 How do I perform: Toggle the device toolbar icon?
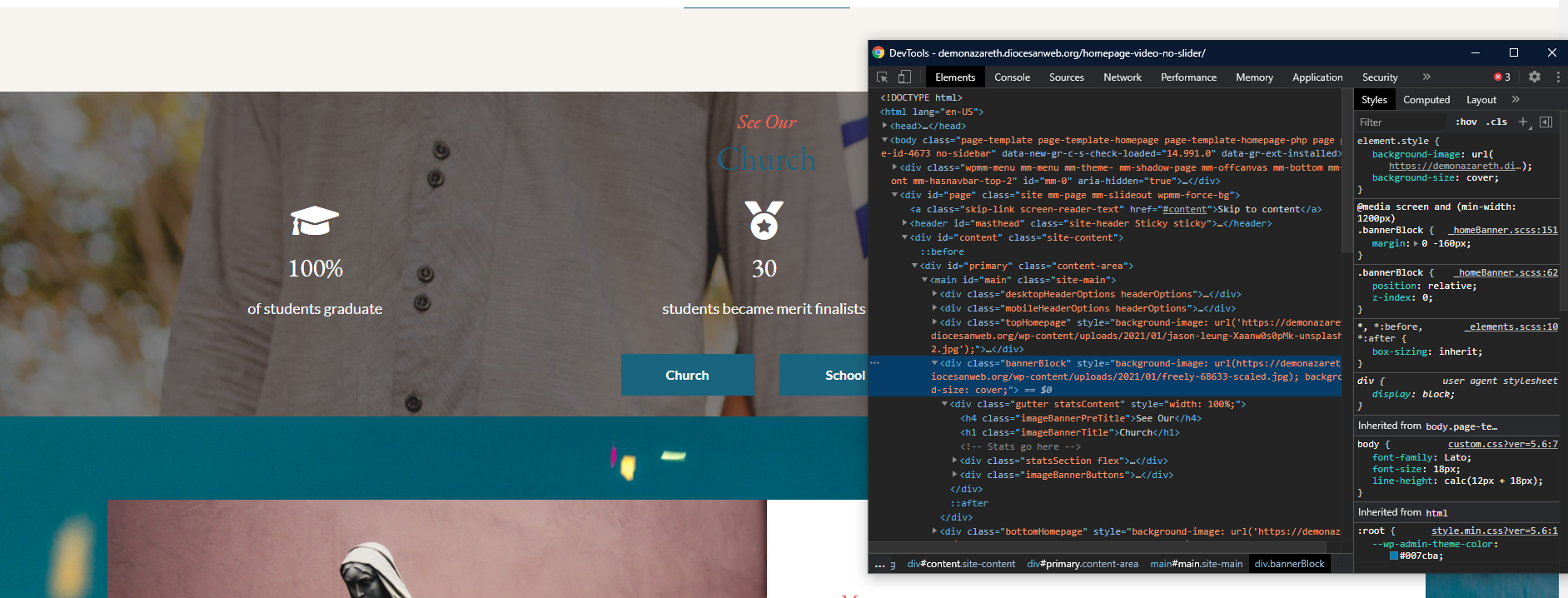click(904, 77)
